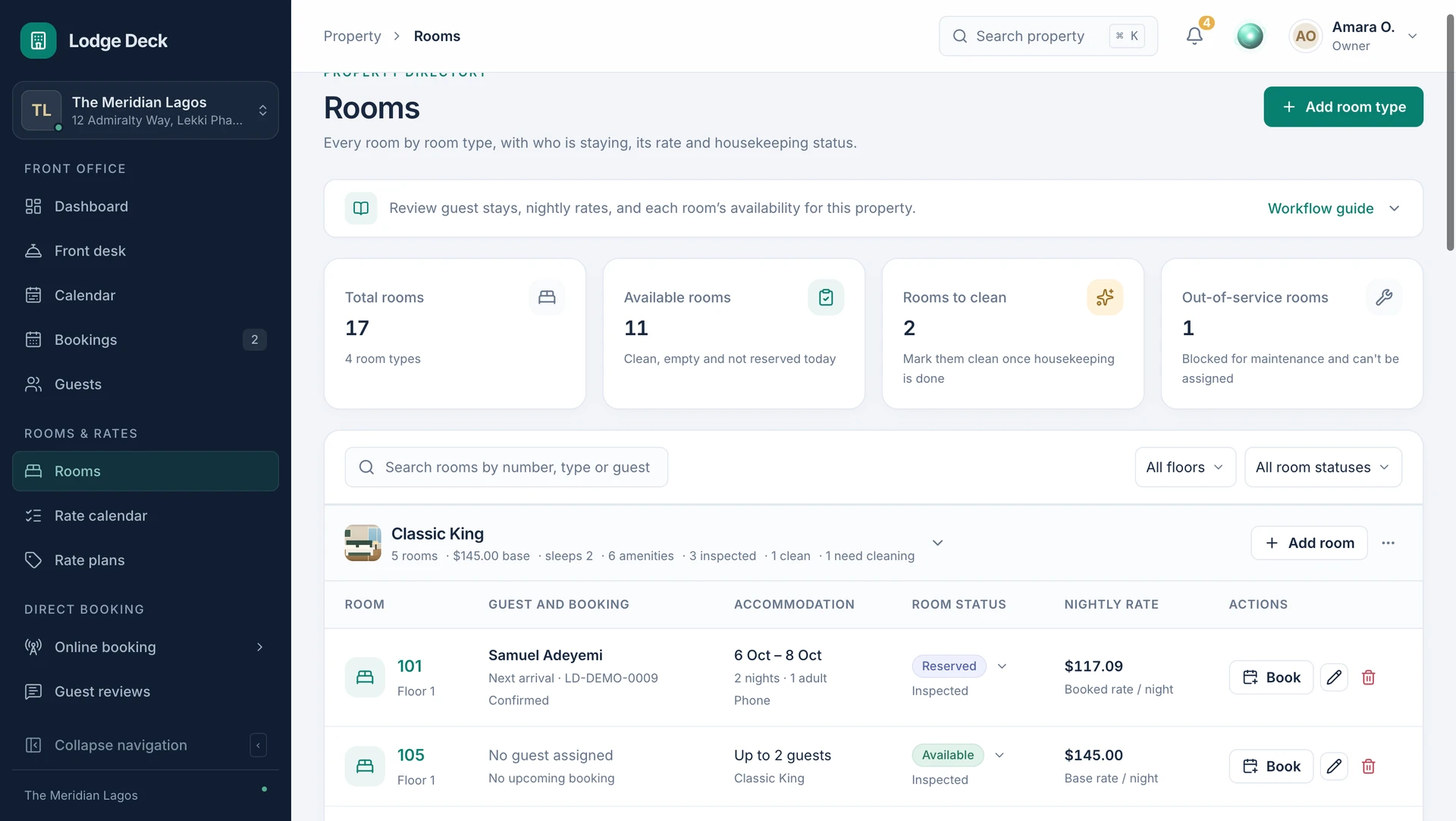This screenshot has height=821, width=1456.
Task: Open Guest reviews in sidebar
Action: coord(146,691)
